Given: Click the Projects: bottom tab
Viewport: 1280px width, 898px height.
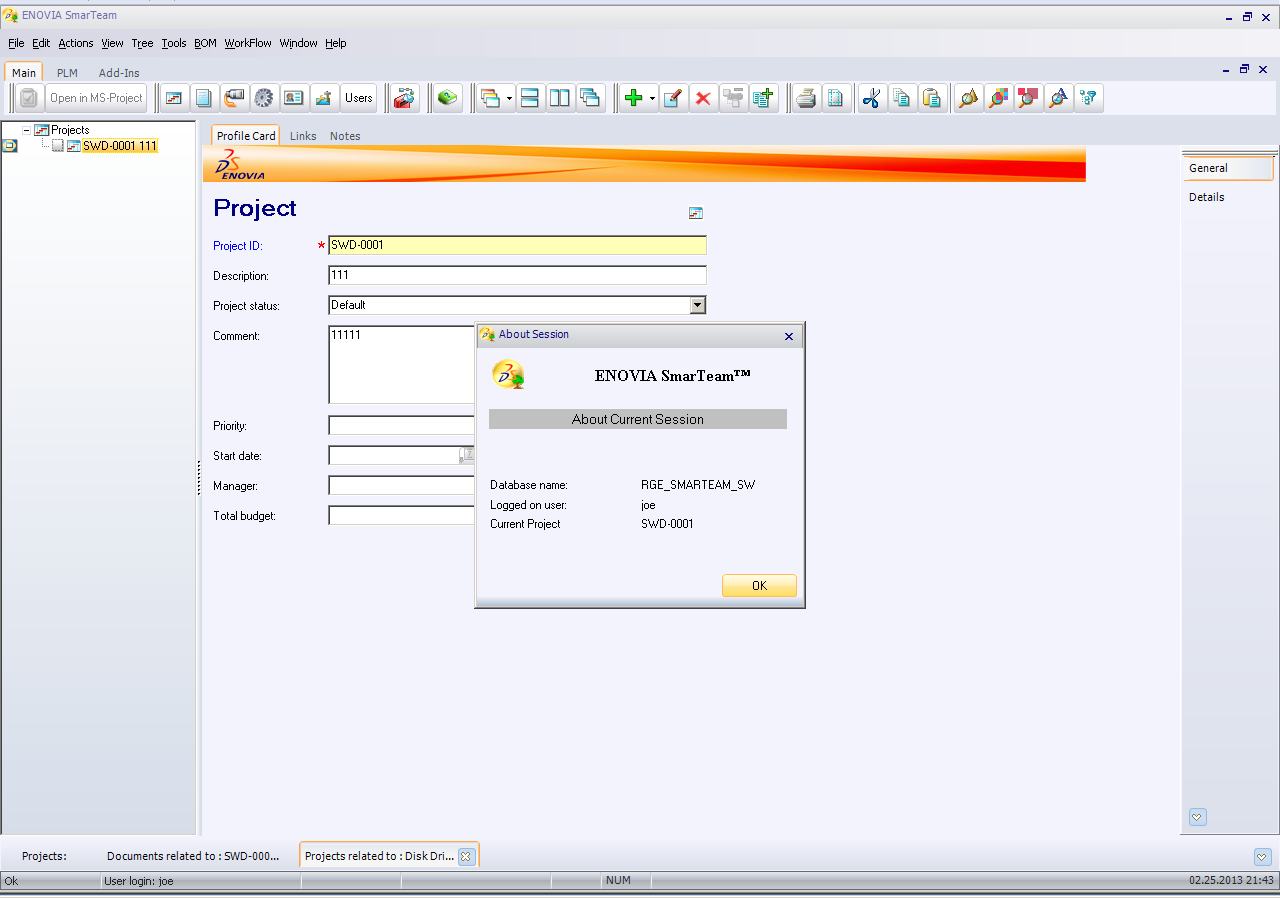Looking at the screenshot, I should 44,856.
